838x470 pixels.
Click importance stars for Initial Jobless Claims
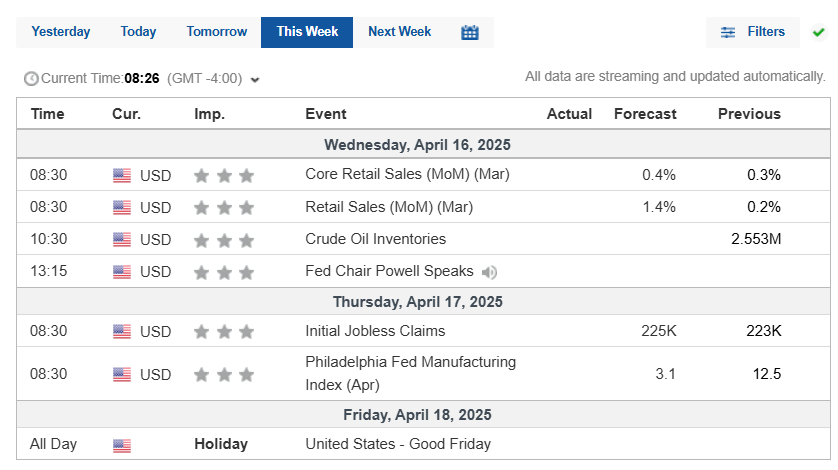[x=224, y=332]
